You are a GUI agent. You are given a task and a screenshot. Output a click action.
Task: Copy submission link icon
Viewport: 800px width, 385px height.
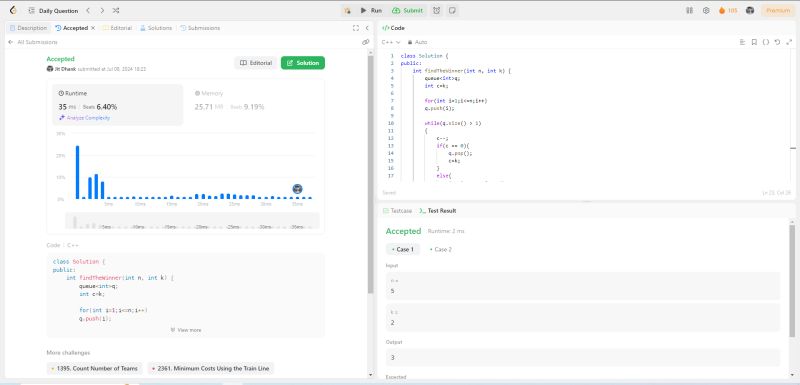[x=365, y=42]
